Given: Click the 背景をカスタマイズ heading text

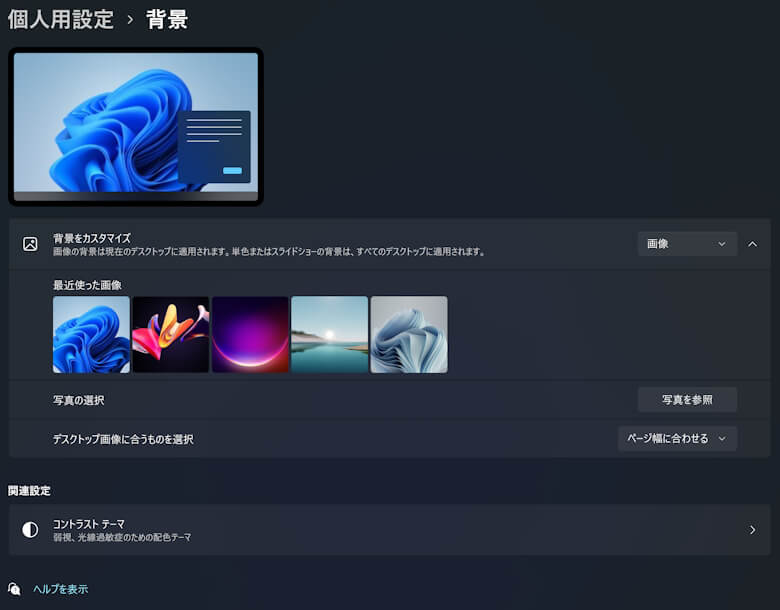Looking at the screenshot, I should click(x=92, y=238).
